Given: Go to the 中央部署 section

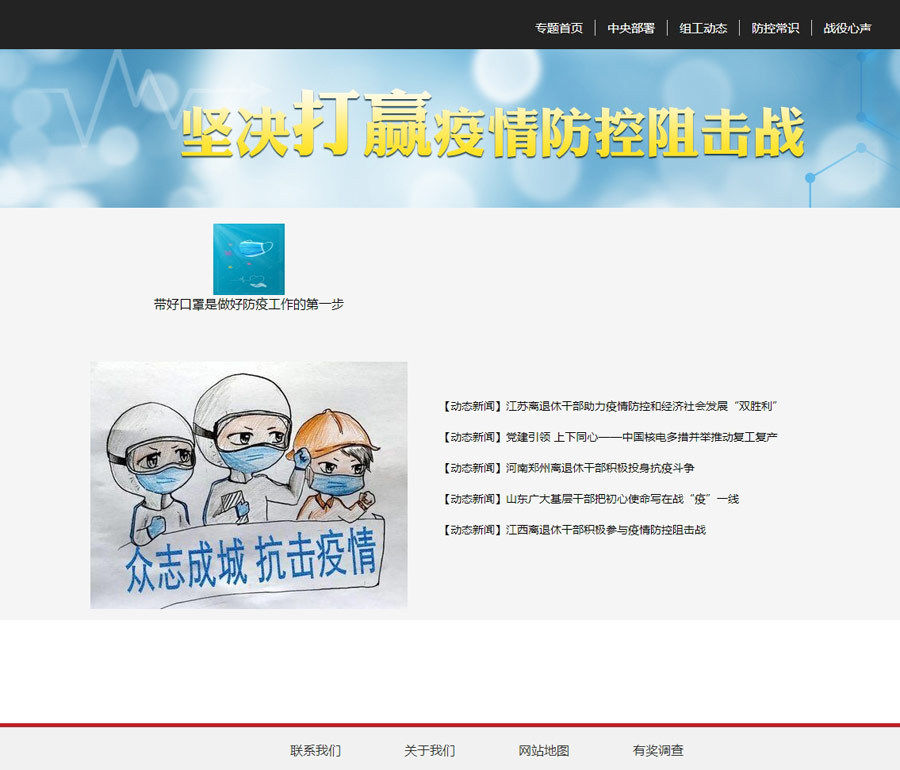Looking at the screenshot, I should point(631,28).
